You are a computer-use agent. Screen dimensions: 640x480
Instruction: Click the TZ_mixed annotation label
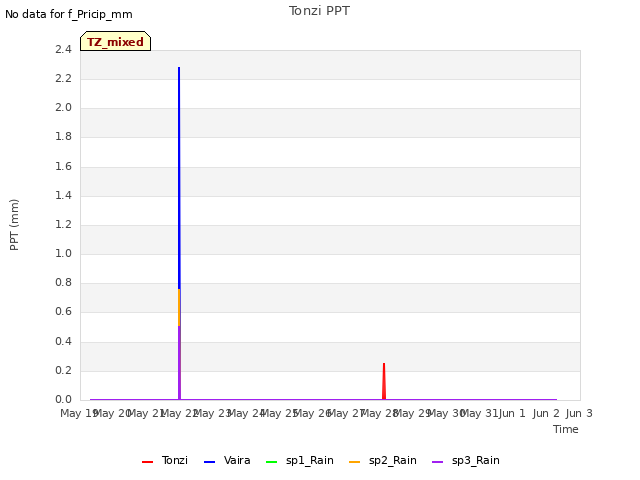tap(116, 41)
